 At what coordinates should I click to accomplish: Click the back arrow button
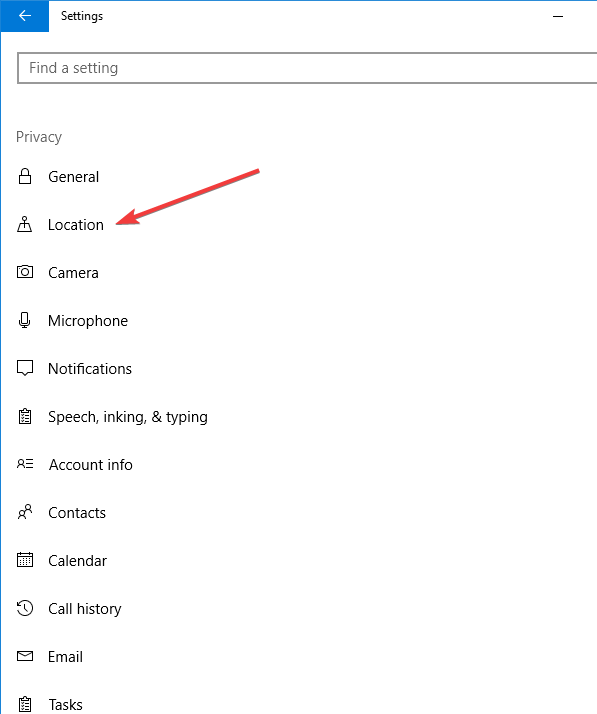coord(25,16)
